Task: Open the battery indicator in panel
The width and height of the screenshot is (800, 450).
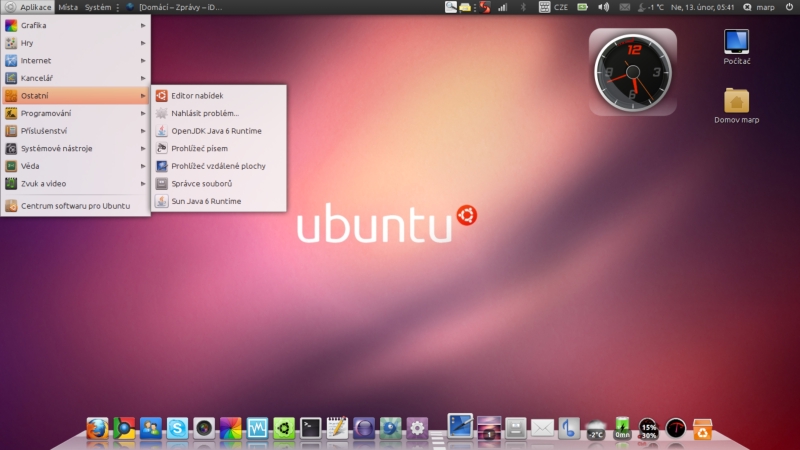Action: coord(582,7)
